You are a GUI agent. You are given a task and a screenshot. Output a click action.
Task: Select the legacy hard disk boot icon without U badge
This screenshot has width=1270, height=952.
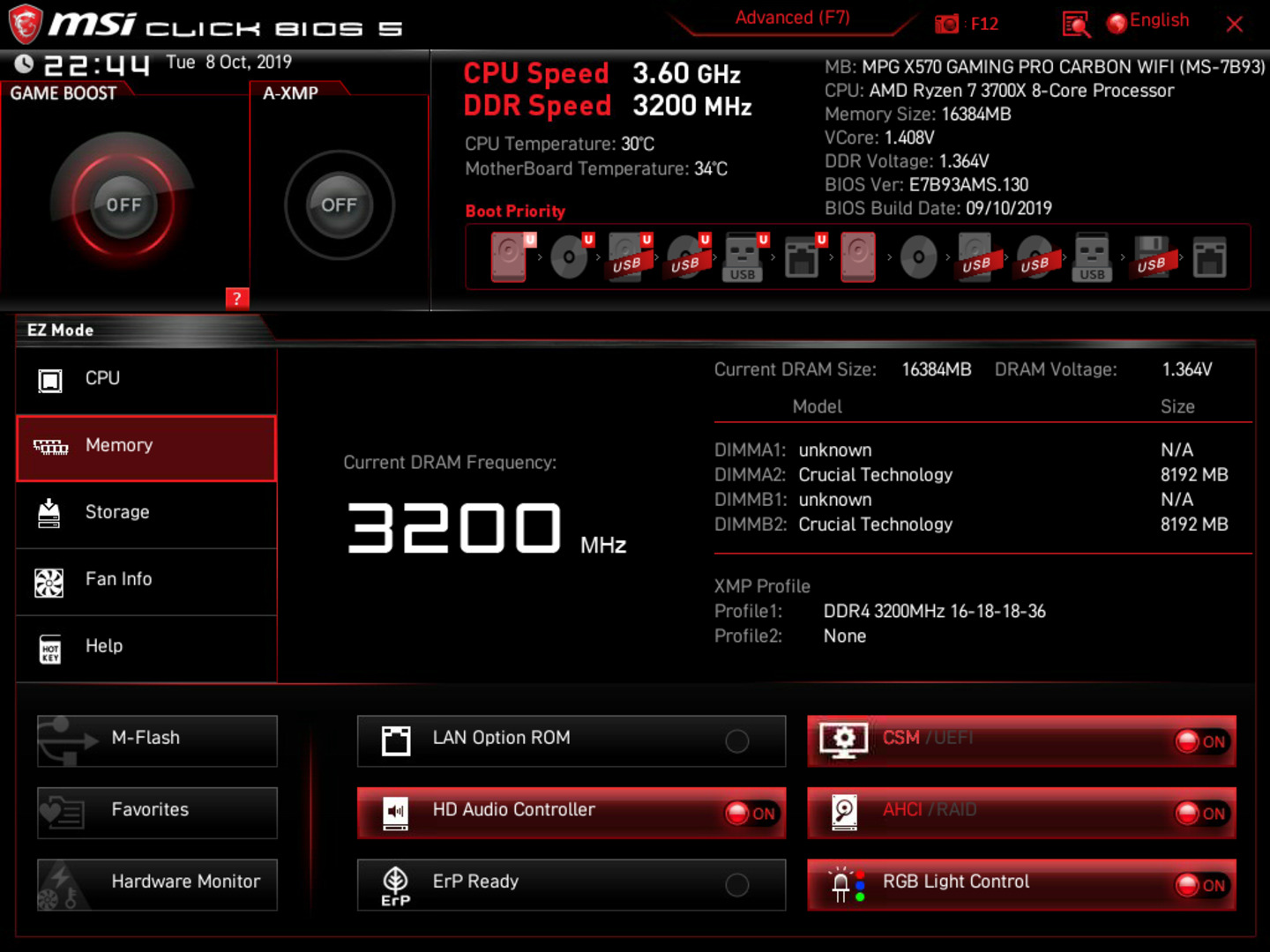pos(858,257)
